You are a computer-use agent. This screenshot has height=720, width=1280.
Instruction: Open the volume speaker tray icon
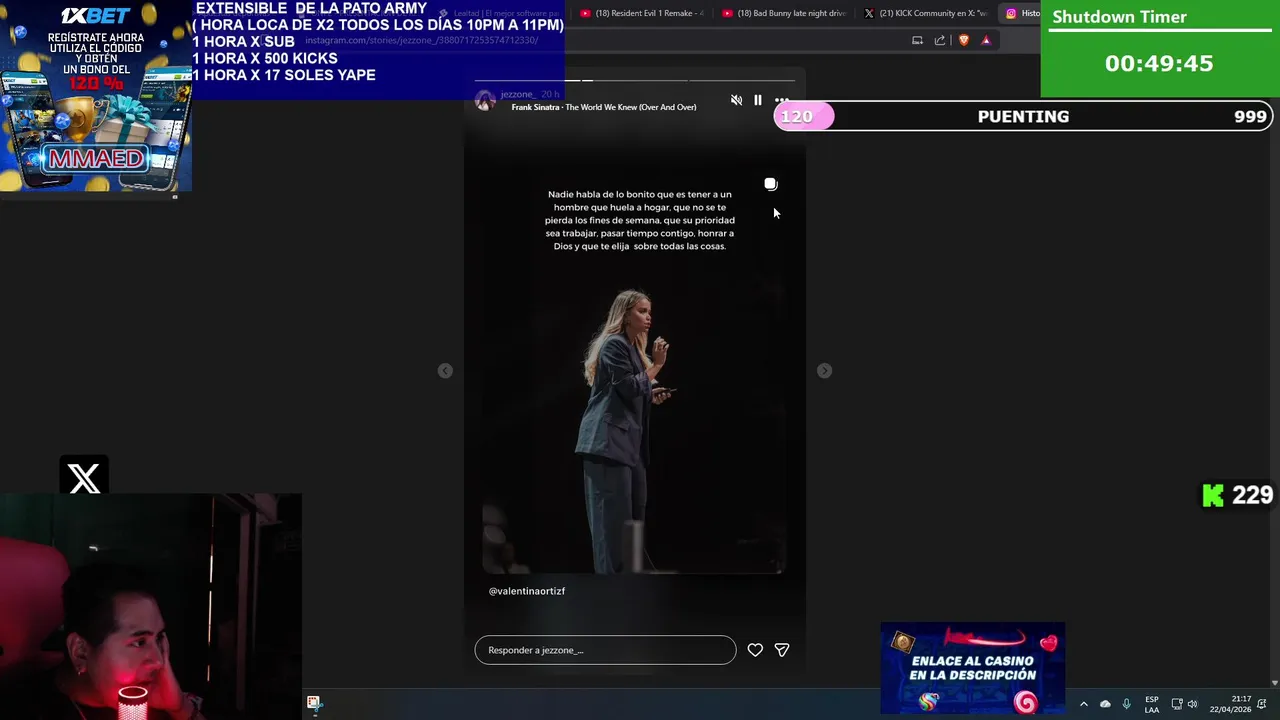point(1192,704)
